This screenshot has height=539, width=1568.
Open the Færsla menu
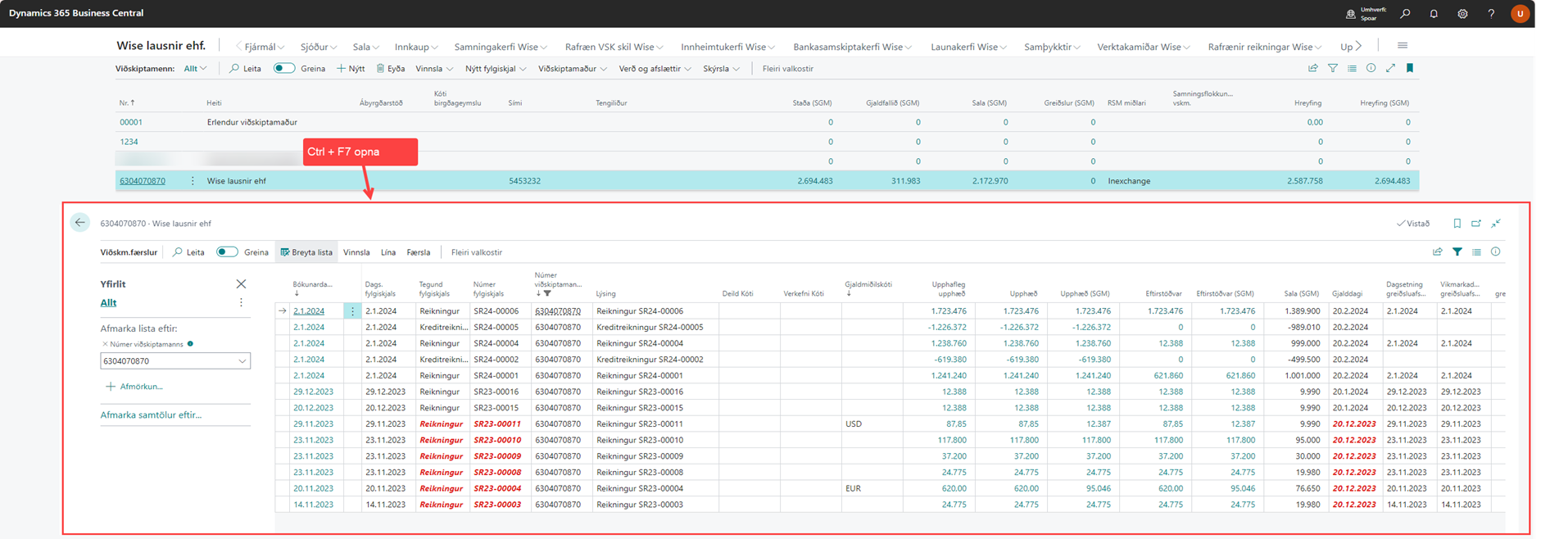point(418,252)
